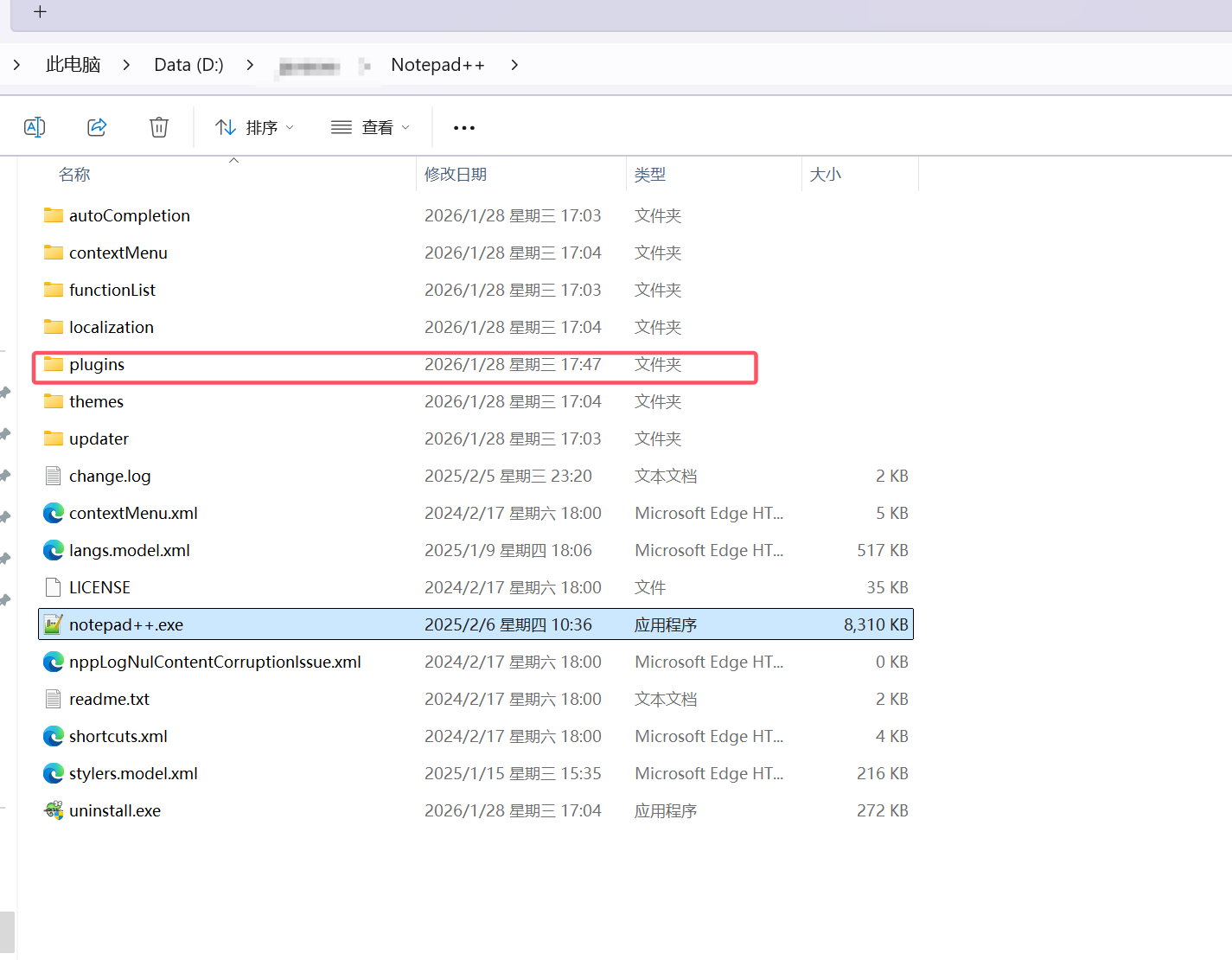Click the change.log text file icon
The height and width of the screenshot is (960, 1232).
pos(54,476)
